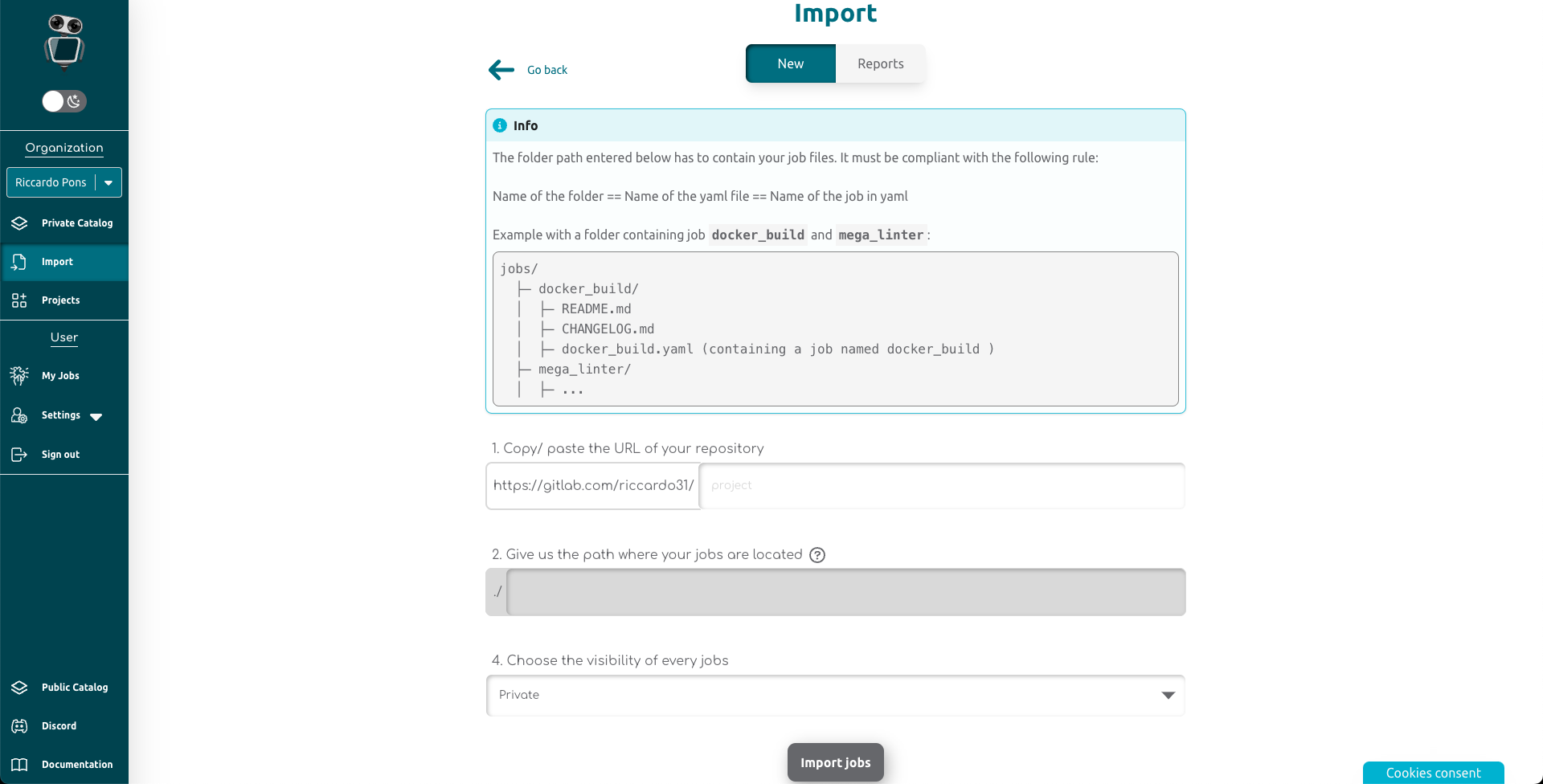The height and width of the screenshot is (784, 1543).
Task: Click the Discord icon in the sidebar
Action: (x=18, y=725)
